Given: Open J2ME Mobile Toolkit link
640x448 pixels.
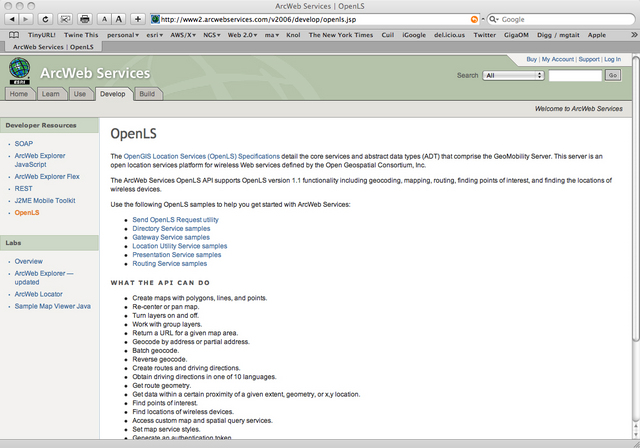Looking at the screenshot, I should pyautogui.click(x=45, y=201).
